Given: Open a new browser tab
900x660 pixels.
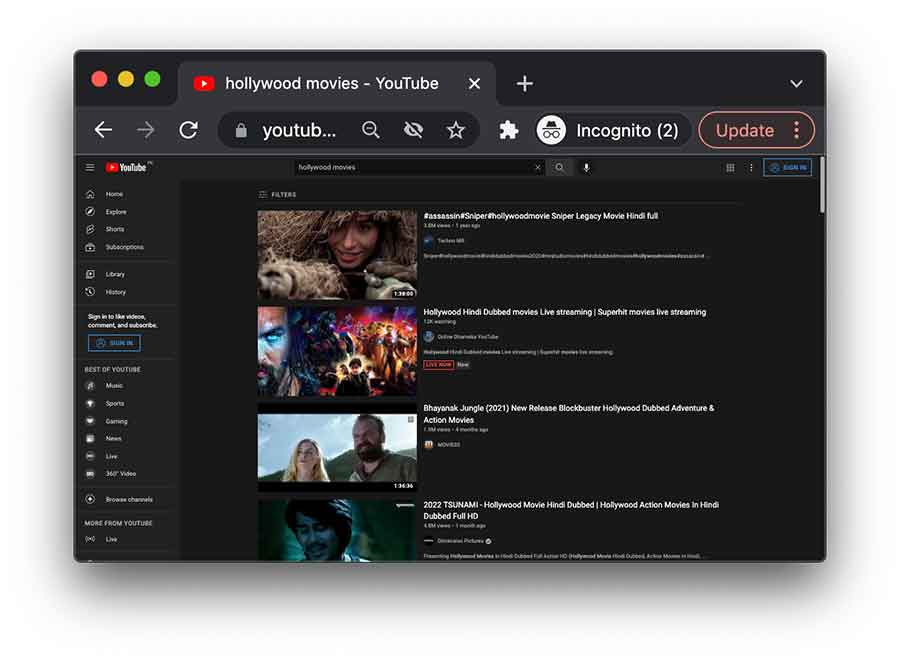Looking at the screenshot, I should click(525, 84).
